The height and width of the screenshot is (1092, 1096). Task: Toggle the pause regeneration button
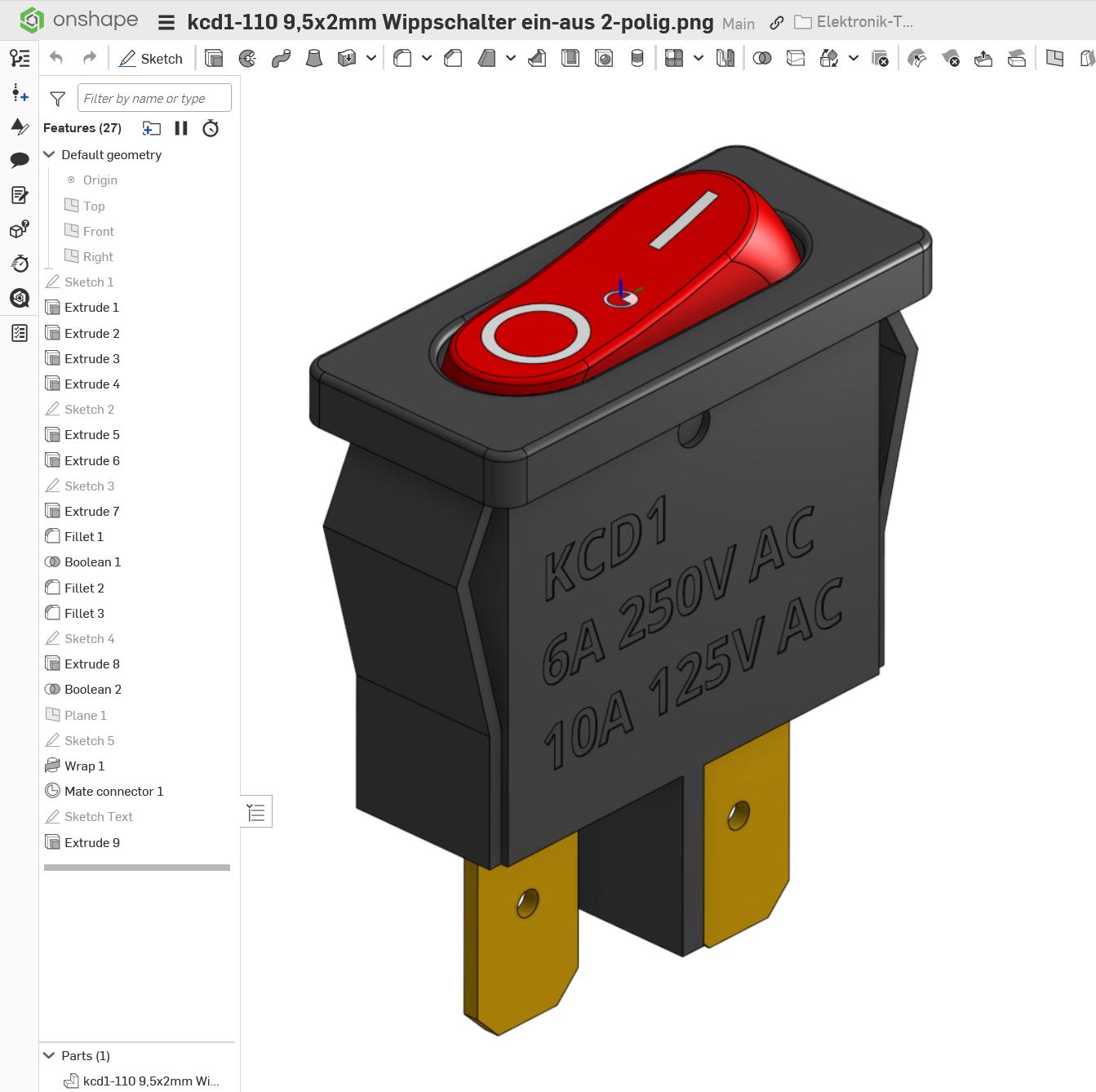tap(181, 128)
